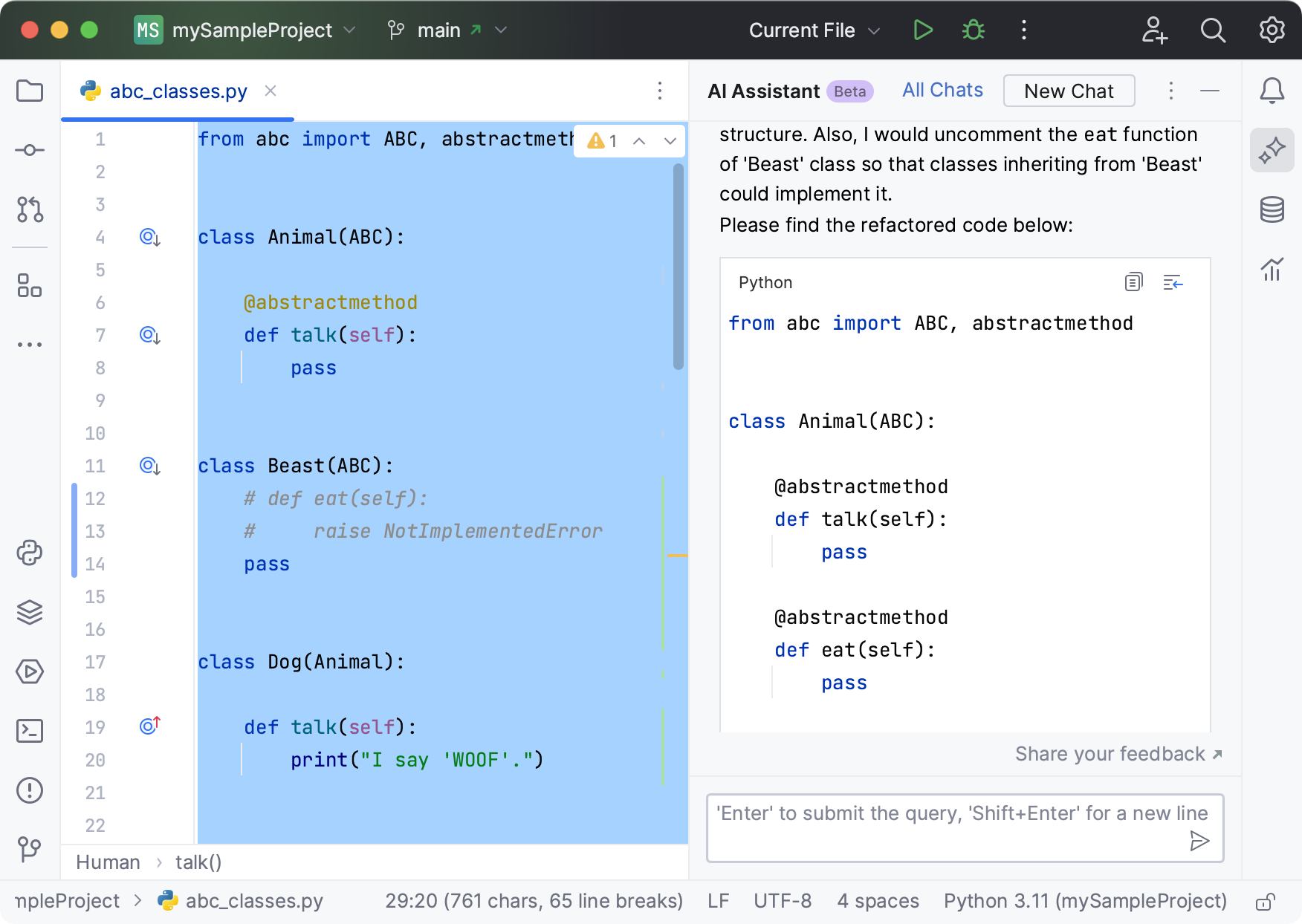1302x924 pixels.
Task: Open the Database tool window
Action: point(1272,209)
